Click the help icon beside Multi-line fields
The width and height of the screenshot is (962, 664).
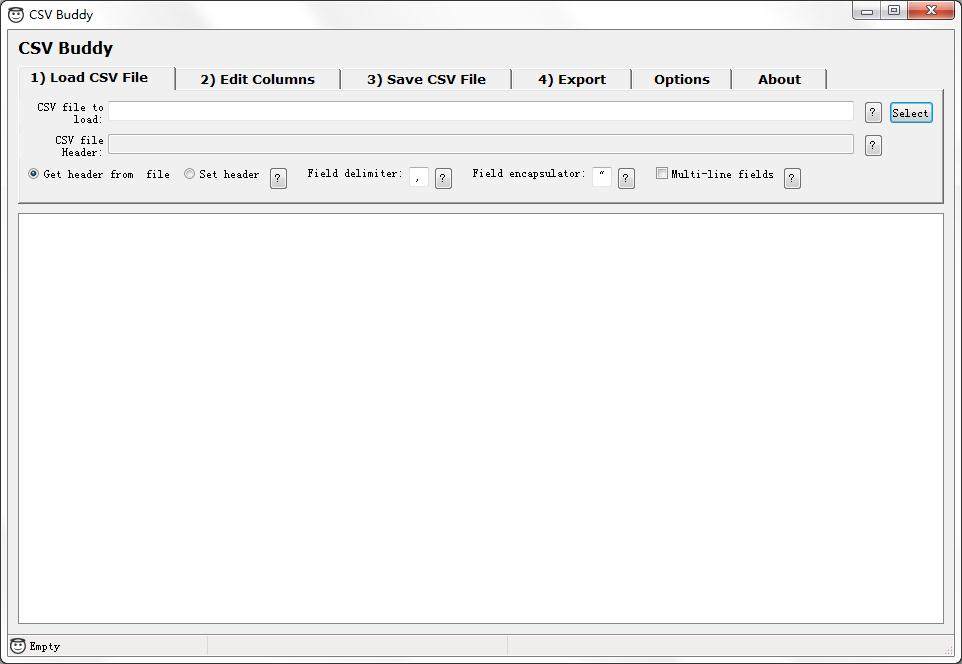tap(791, 178)
